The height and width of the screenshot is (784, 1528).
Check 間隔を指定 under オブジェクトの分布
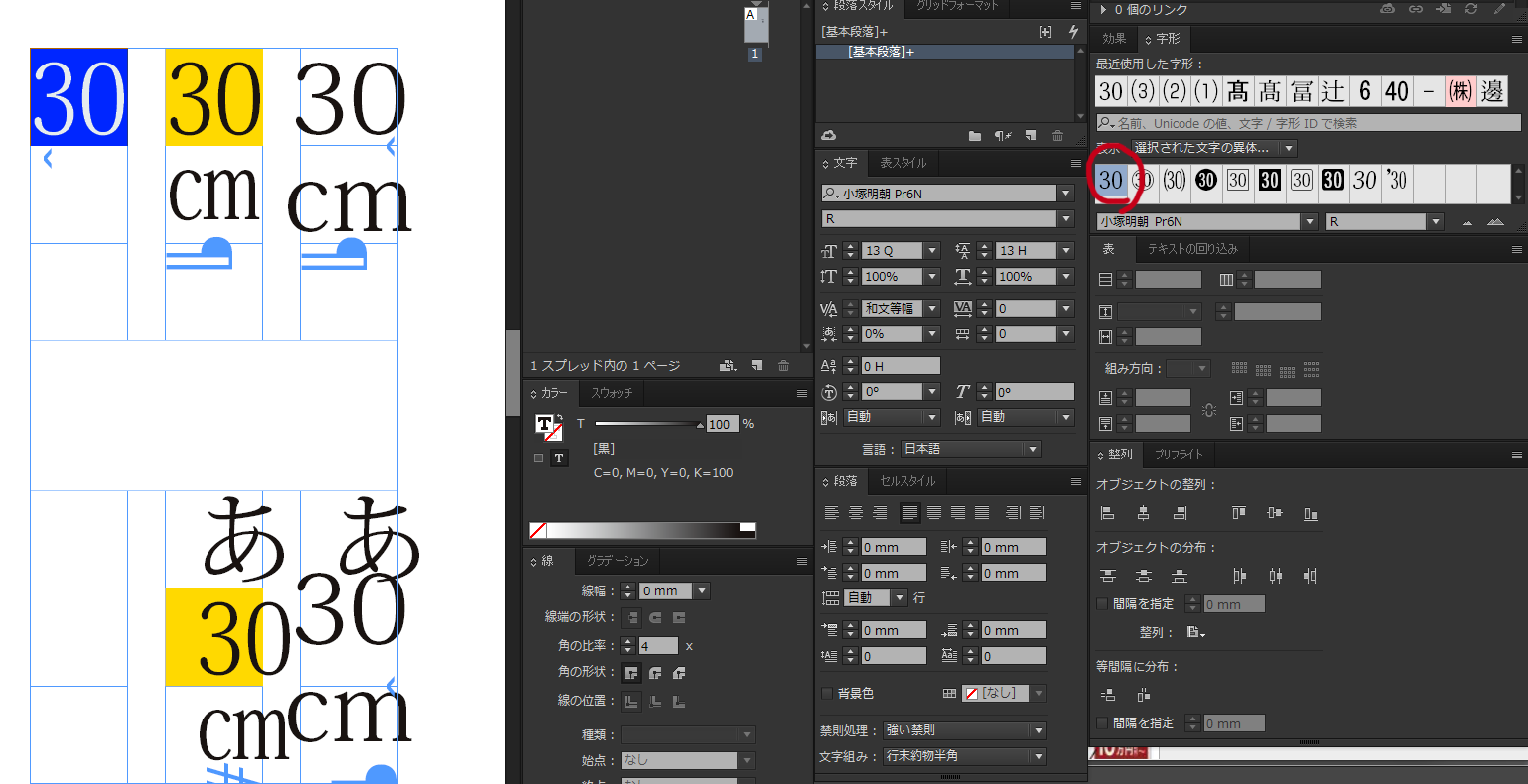pyautogui.click(x=1102, y=603)
